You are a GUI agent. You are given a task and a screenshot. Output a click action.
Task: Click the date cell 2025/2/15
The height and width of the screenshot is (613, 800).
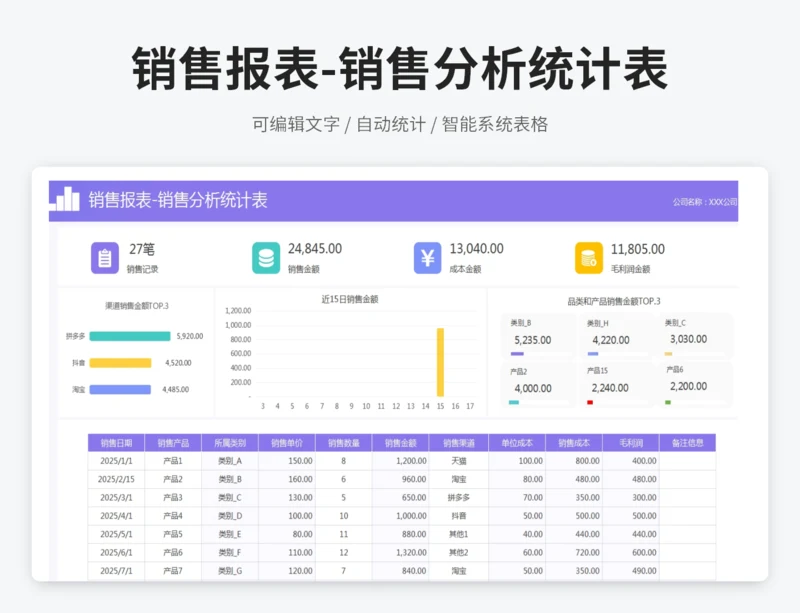(x=116, y=479)
